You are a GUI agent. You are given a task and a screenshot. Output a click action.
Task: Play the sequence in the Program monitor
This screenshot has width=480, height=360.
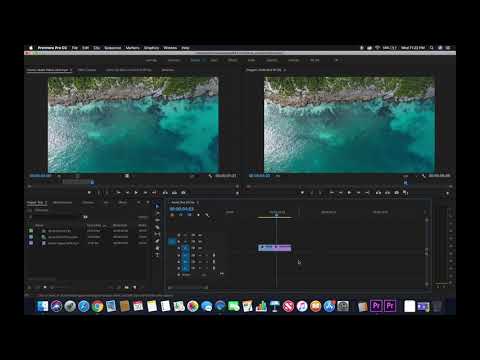tap(349, 193)
